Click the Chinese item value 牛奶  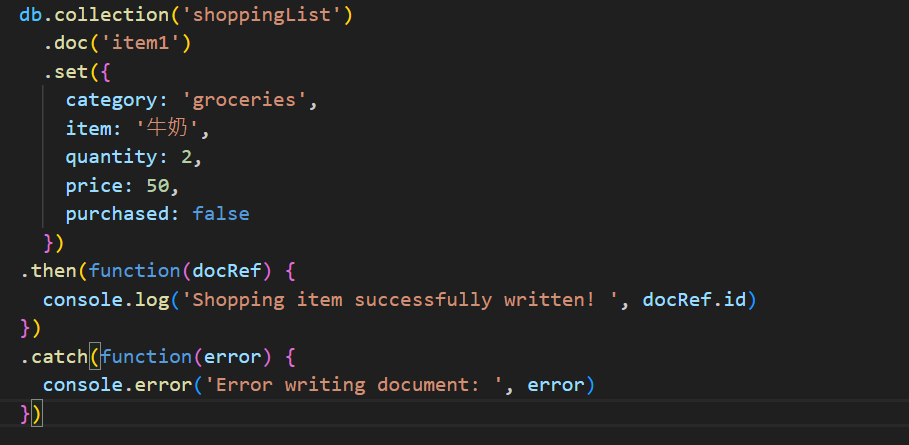pos(168,128)
